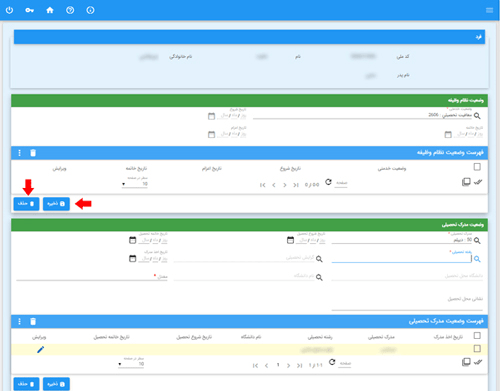The image size is (500, 391).
Task: Click search icon beside گرایش تحصیلی field
Action: coord(319,259)
